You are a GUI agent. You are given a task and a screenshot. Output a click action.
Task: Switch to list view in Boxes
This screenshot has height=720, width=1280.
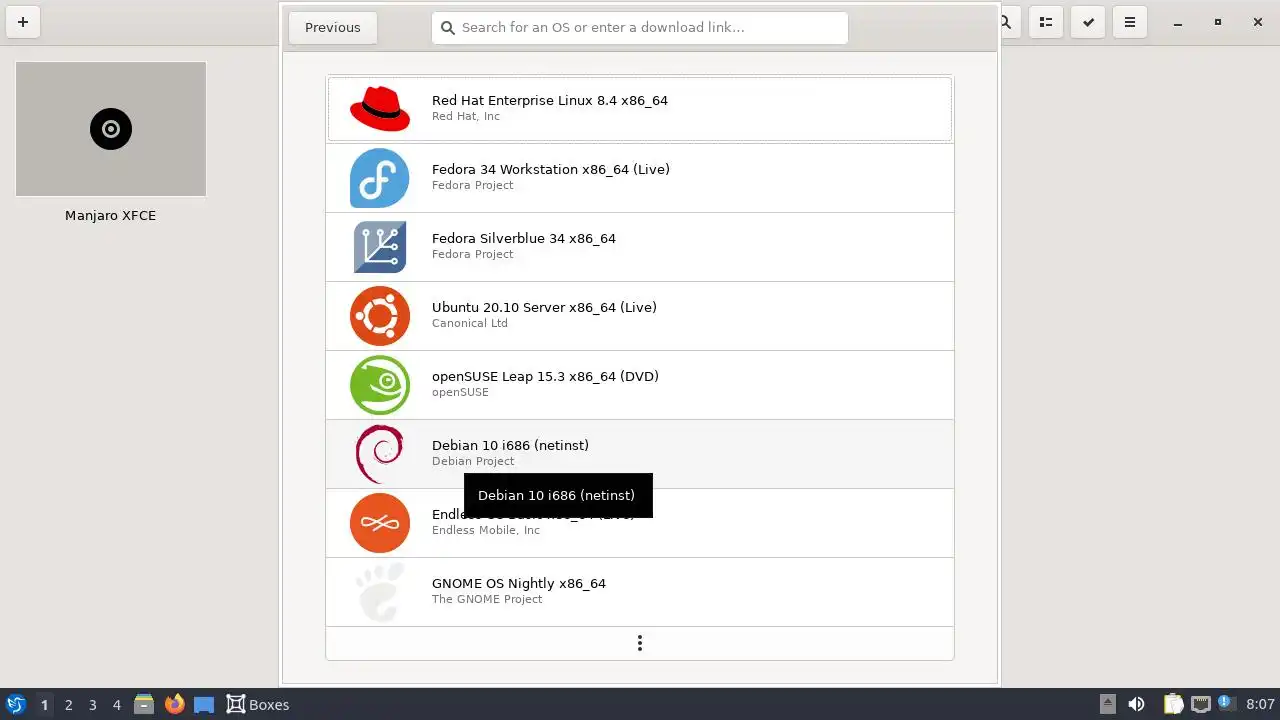[x=1046, y=22]
